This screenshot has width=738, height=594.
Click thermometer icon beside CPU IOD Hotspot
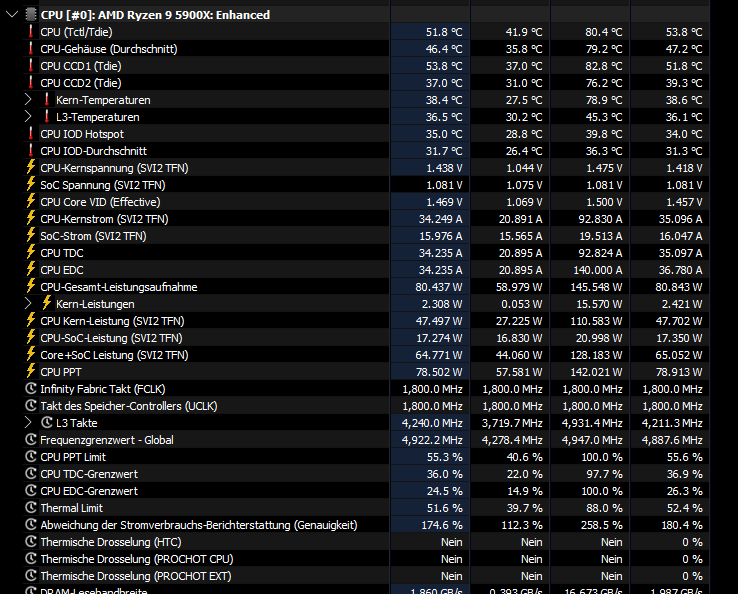(31, 134)
